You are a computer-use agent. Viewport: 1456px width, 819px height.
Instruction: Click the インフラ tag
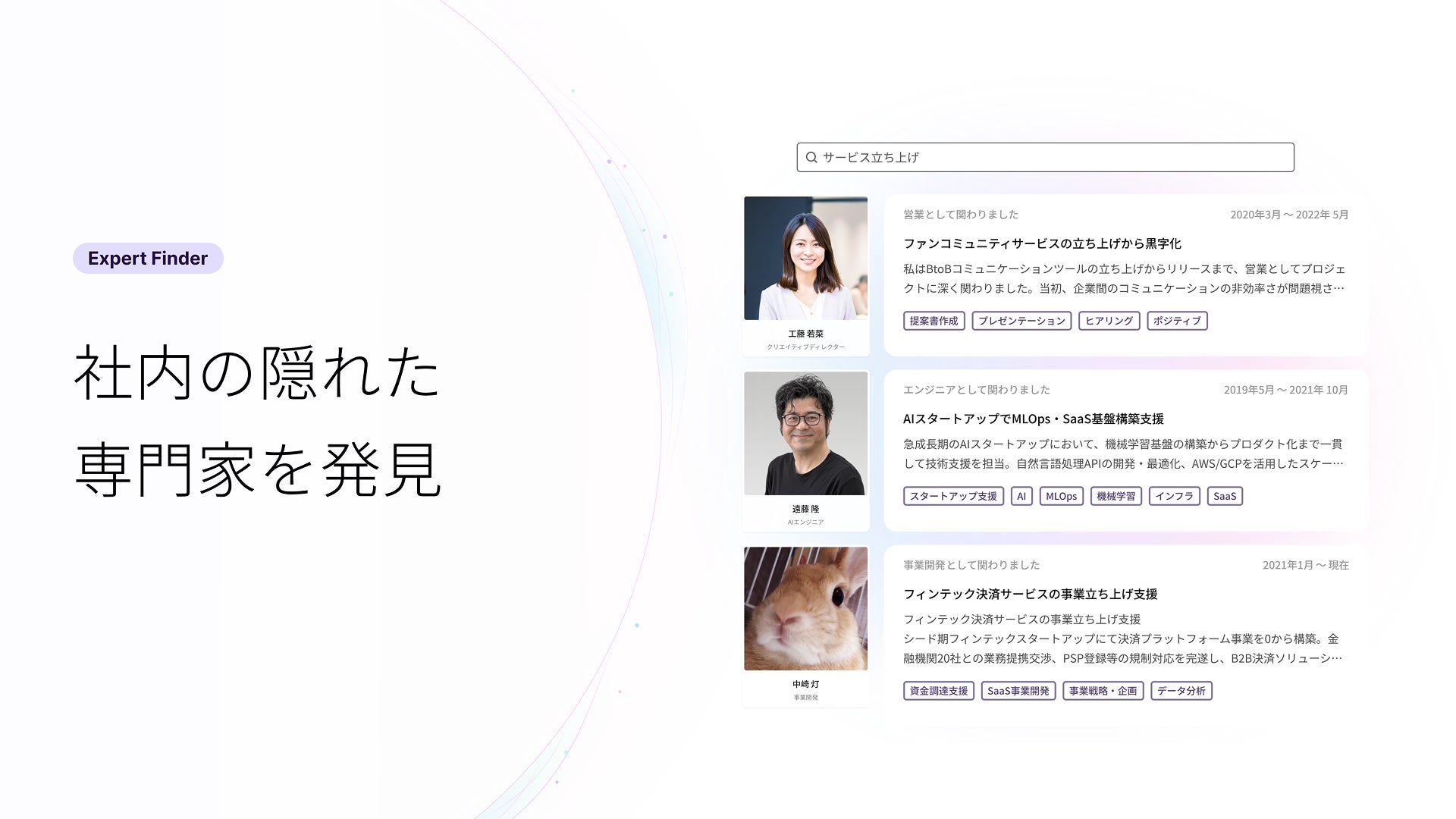(x=1175, y=496)
